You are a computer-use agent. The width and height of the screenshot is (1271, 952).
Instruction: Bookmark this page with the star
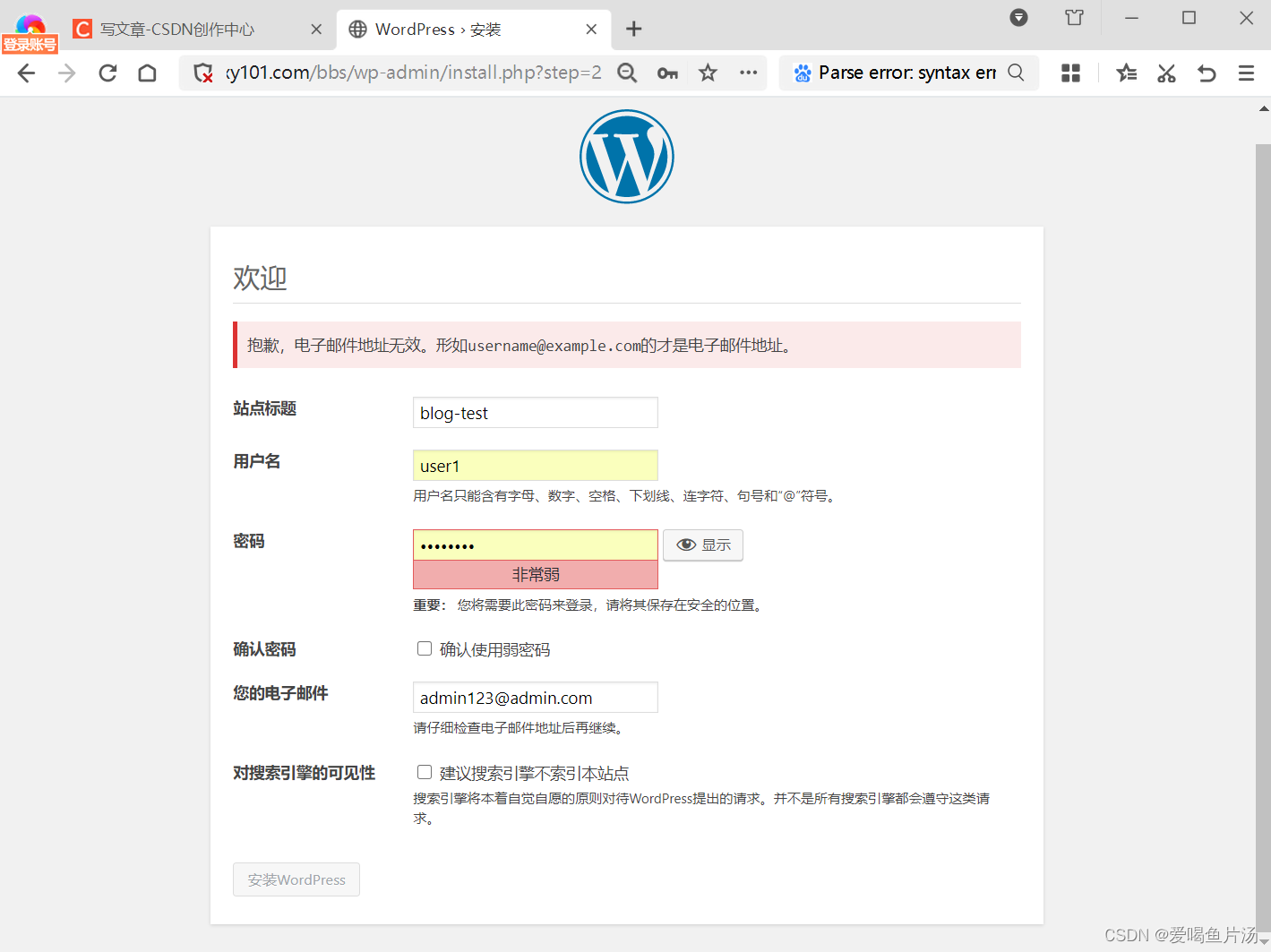708,73
